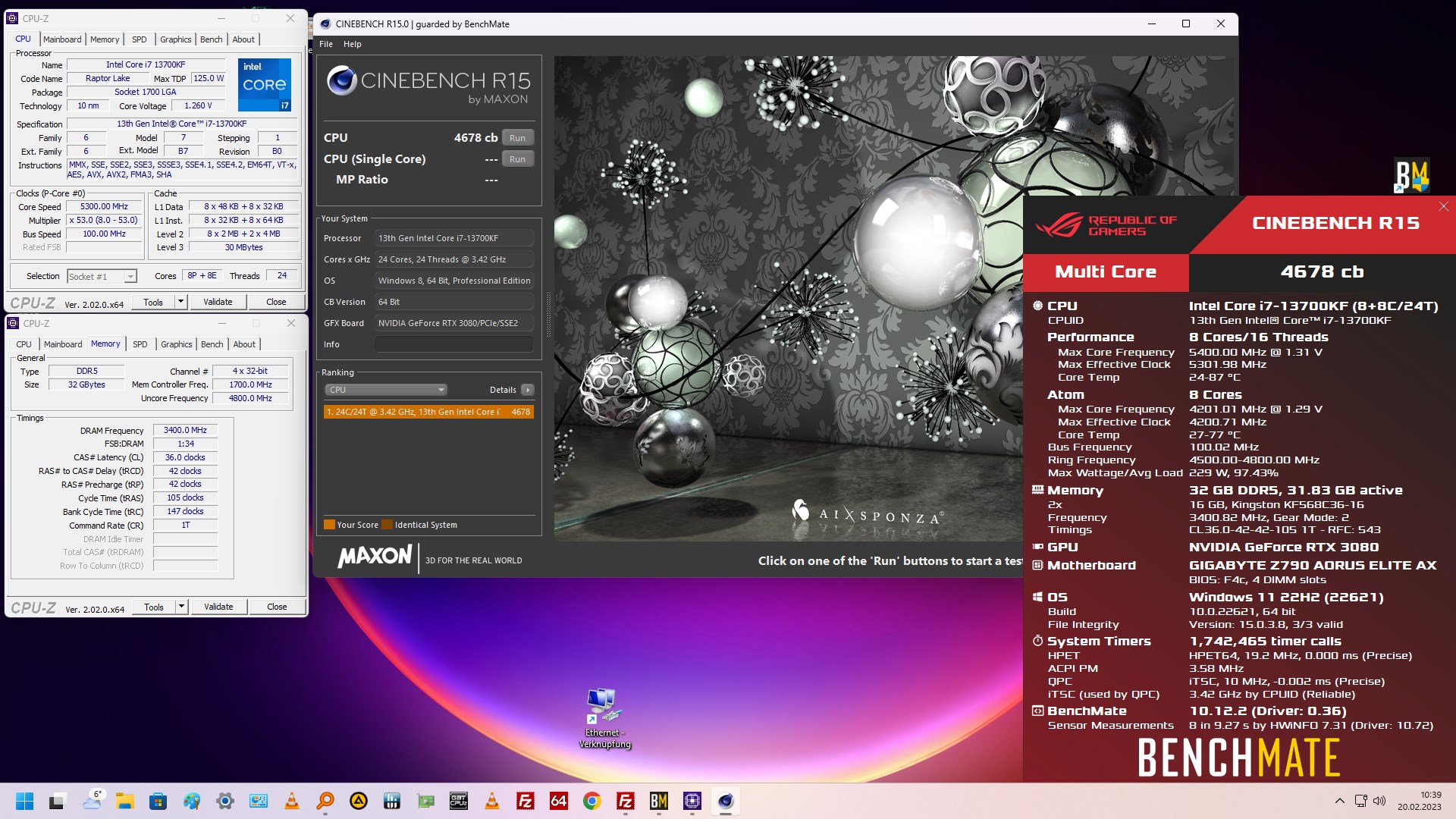The width and height of the screenshot is (1456, 819).
Task: Click Validate in CPU-Z processor window
Action: pyautogui.click(x=218, y=302)
